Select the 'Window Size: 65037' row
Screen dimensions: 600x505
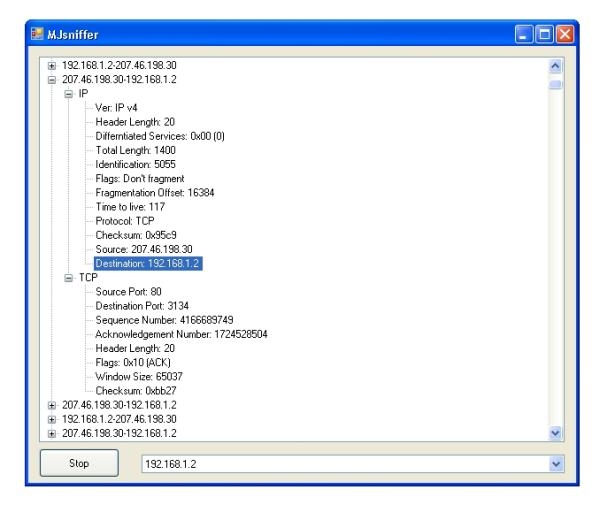click(x=139, y=377)
